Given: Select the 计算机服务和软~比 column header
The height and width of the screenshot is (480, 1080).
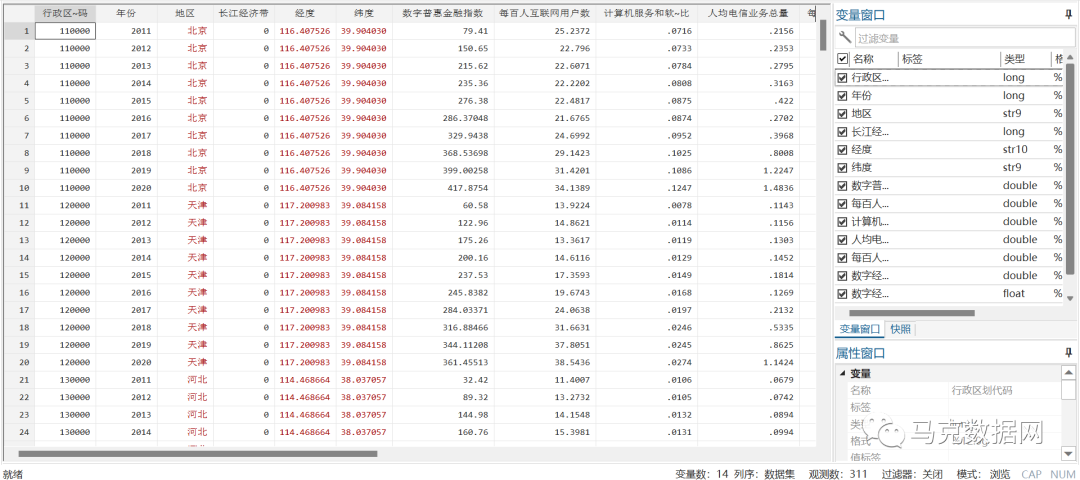Looking at the screenshot, I should [x=646, y=13].
